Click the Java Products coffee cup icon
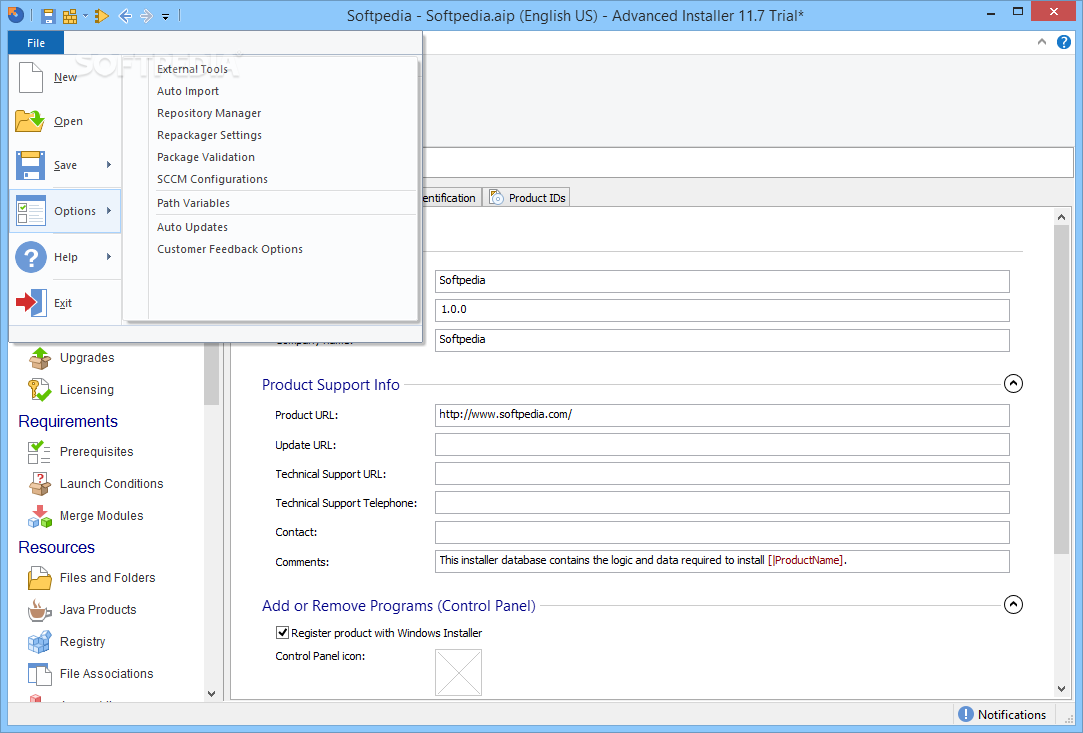The height and width of the screenshot is (733, 1083). point(39,610)
